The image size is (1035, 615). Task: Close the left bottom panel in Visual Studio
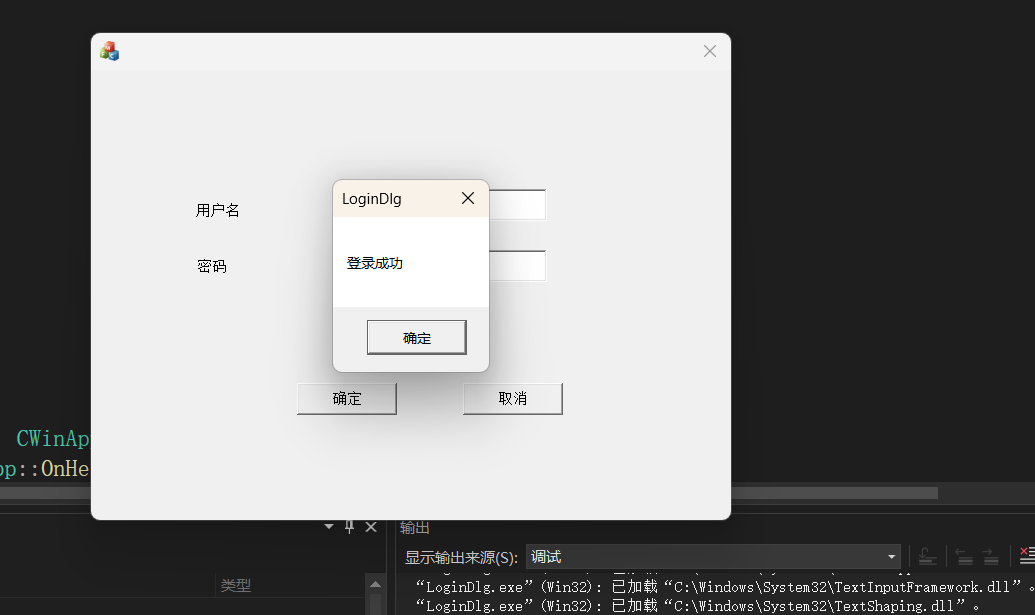click(x=371, y=527)
